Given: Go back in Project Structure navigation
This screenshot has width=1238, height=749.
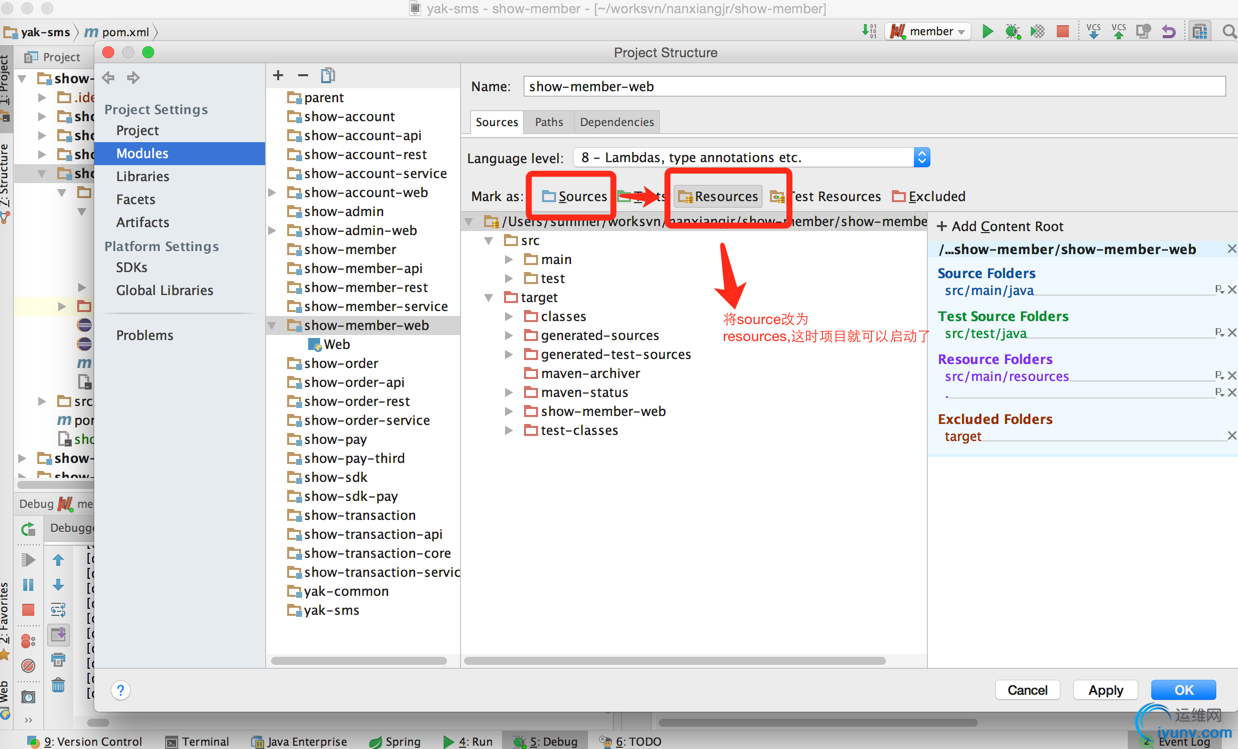Looking at the screenshot, I should pyautogui.click(x=108, y=77).
